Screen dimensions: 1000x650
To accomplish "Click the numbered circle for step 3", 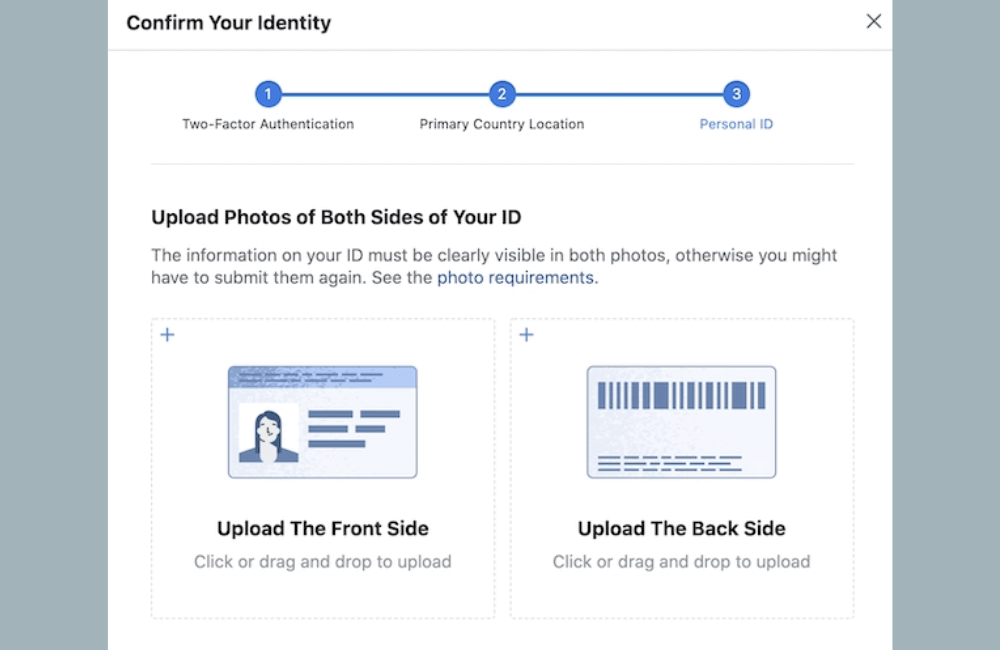I will [x=735, y=94].
